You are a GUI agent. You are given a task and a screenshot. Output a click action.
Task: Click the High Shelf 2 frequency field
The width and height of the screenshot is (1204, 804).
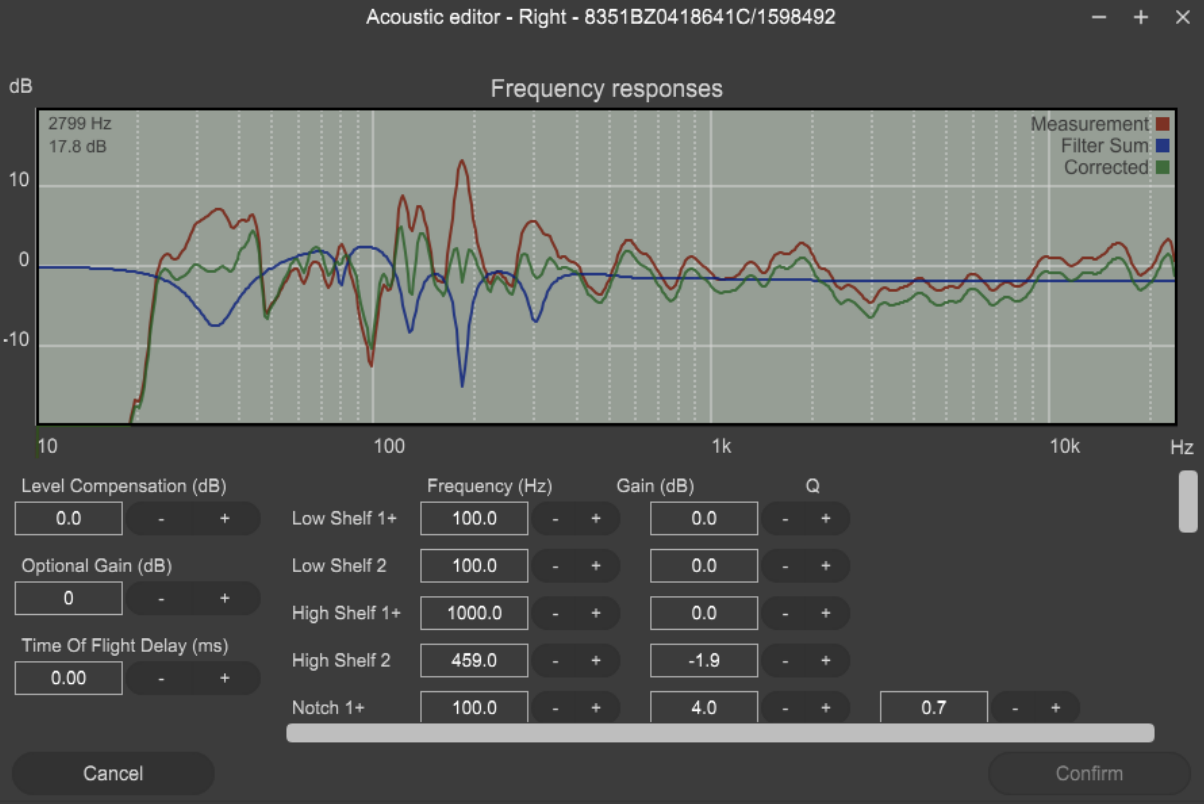coord(474,660)
